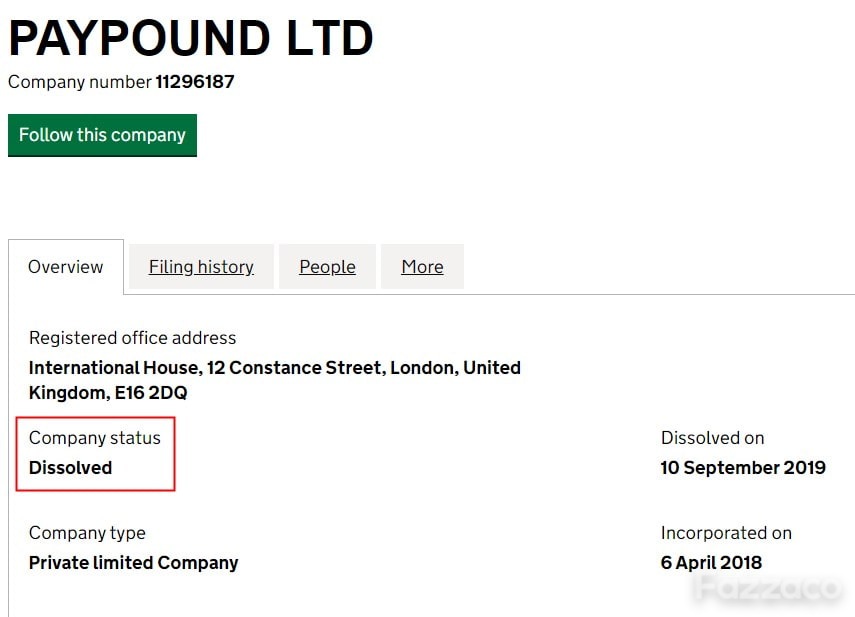Open the Filing history tab
The width and height of the screenshot is (855, 617).
click(201, 267)
